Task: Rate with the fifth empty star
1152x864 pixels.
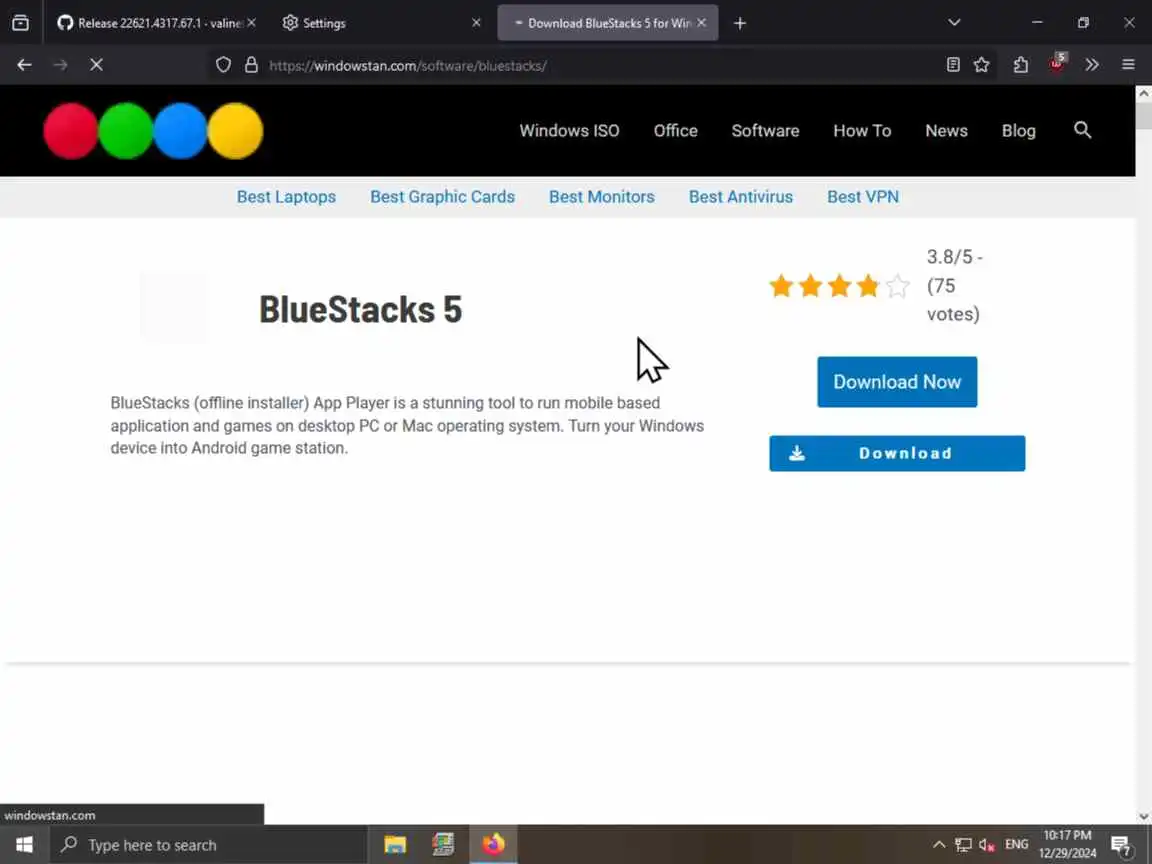Action: 897,285
